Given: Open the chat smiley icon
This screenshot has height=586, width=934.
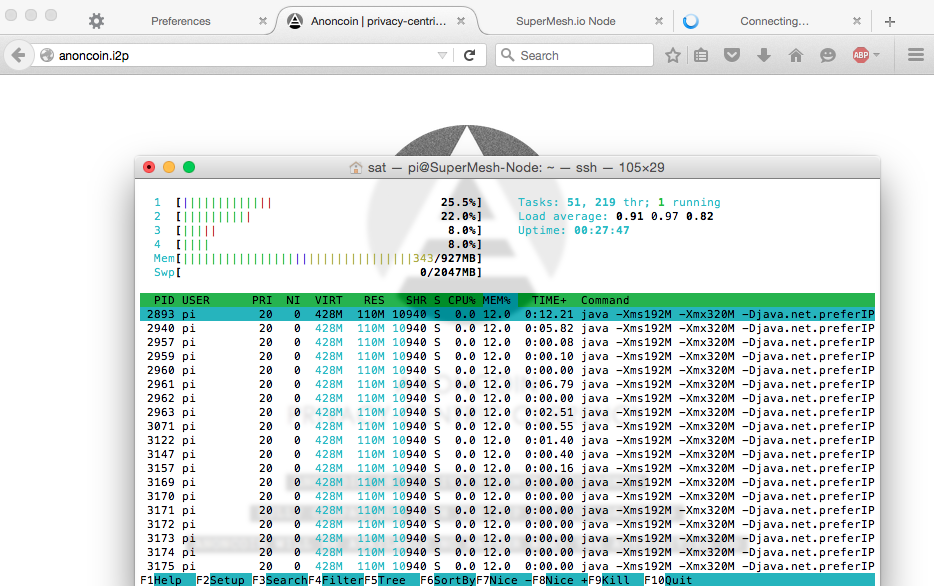Looking at the screenshot, I should (827, 55).
